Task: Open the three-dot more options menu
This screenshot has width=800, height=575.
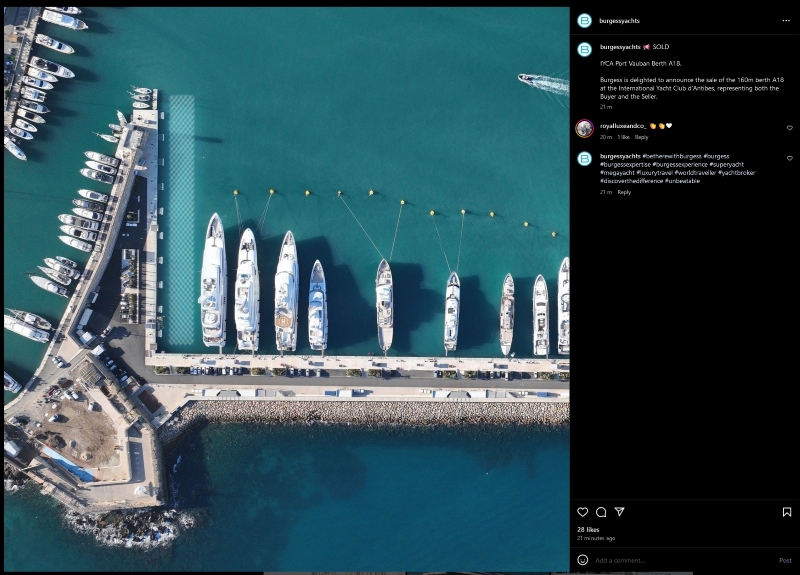Action: click(x=786, y=20)
